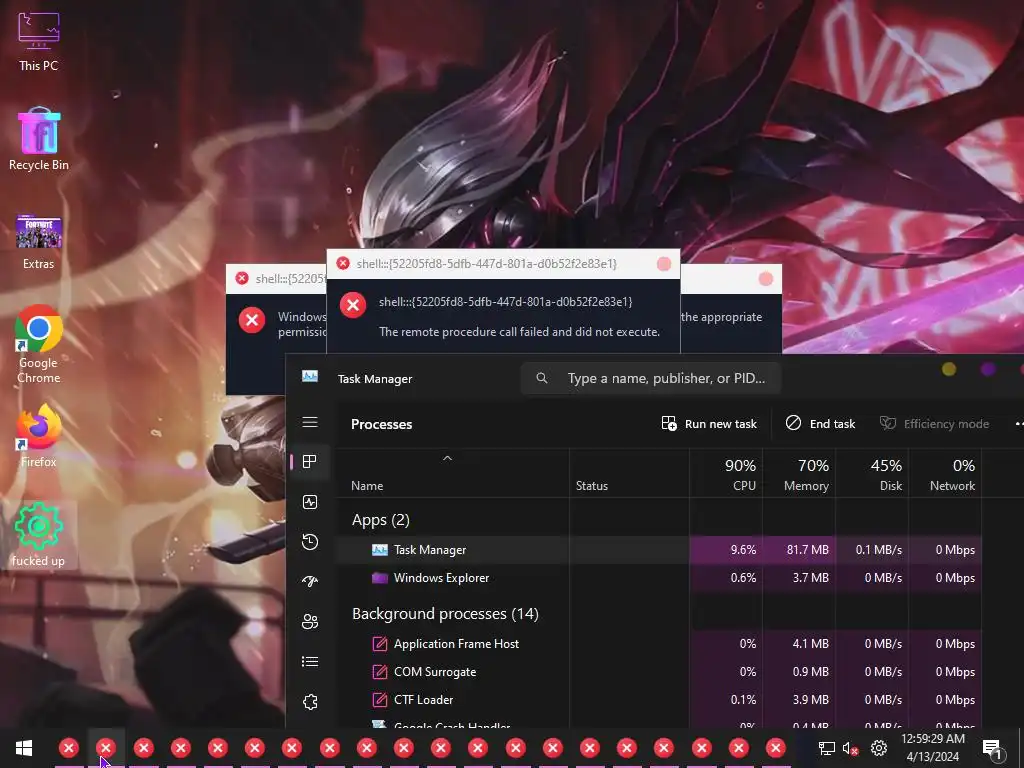
Task: Sort processes by Network column
Action: point(946,475)
